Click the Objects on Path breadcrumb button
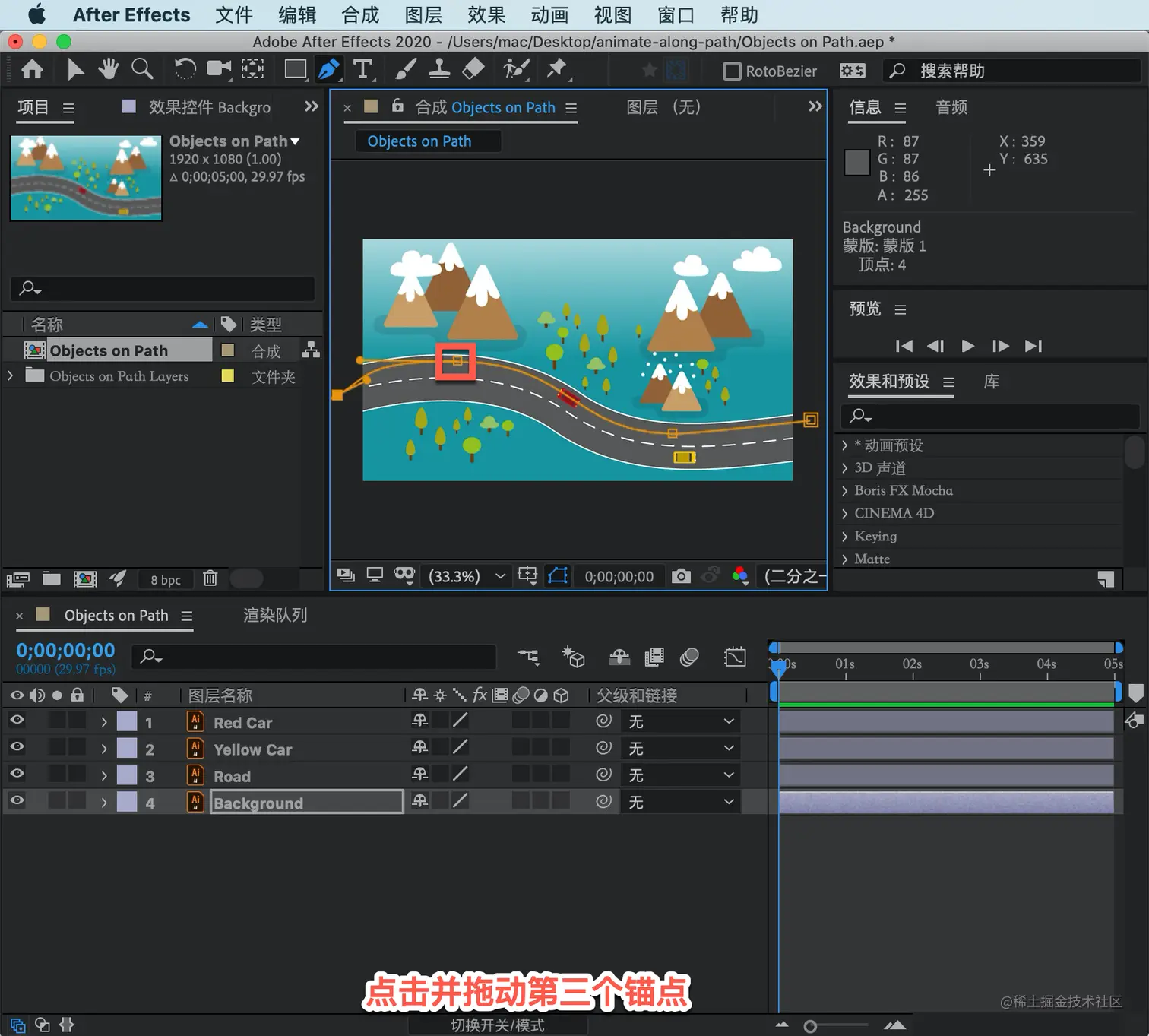 coord(428,141)
